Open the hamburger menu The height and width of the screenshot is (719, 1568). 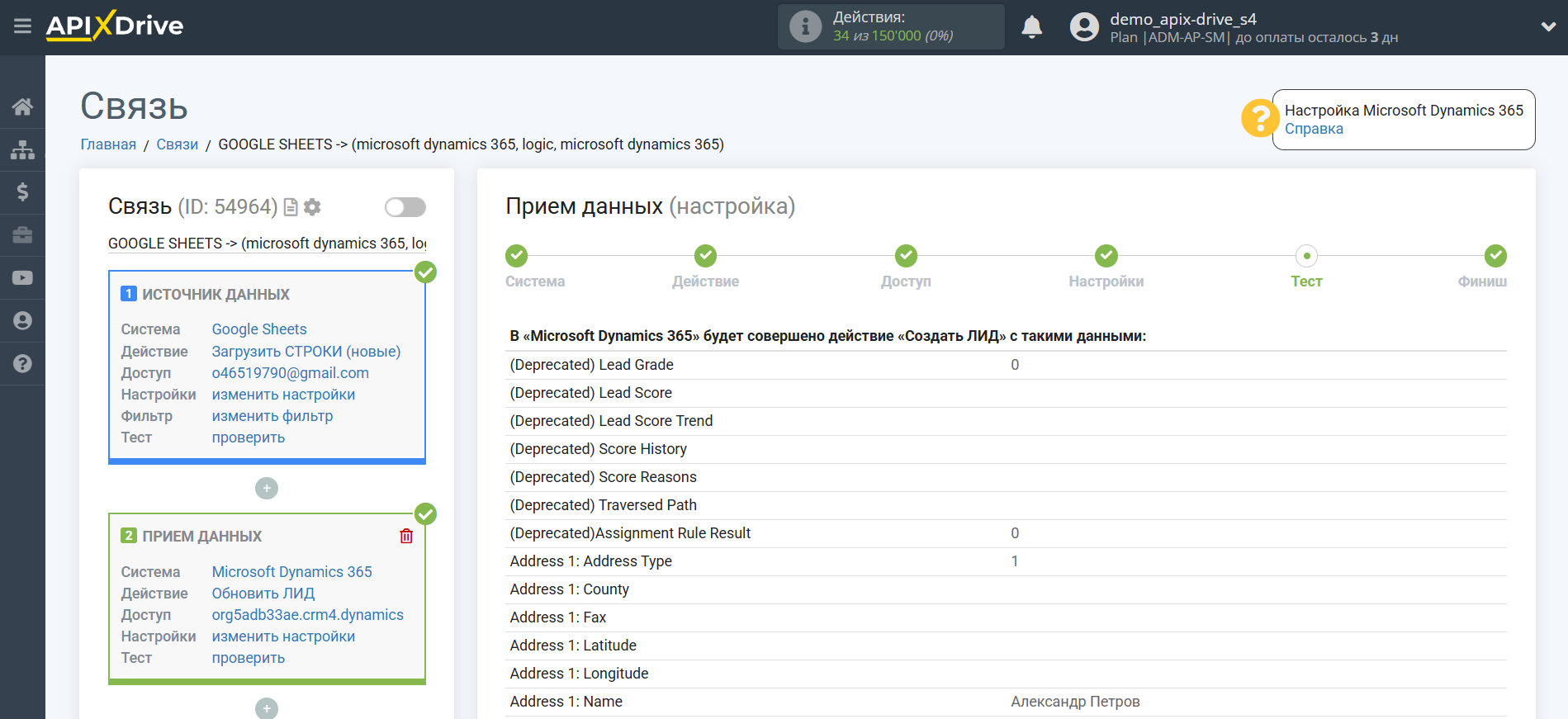click(22, 26)
